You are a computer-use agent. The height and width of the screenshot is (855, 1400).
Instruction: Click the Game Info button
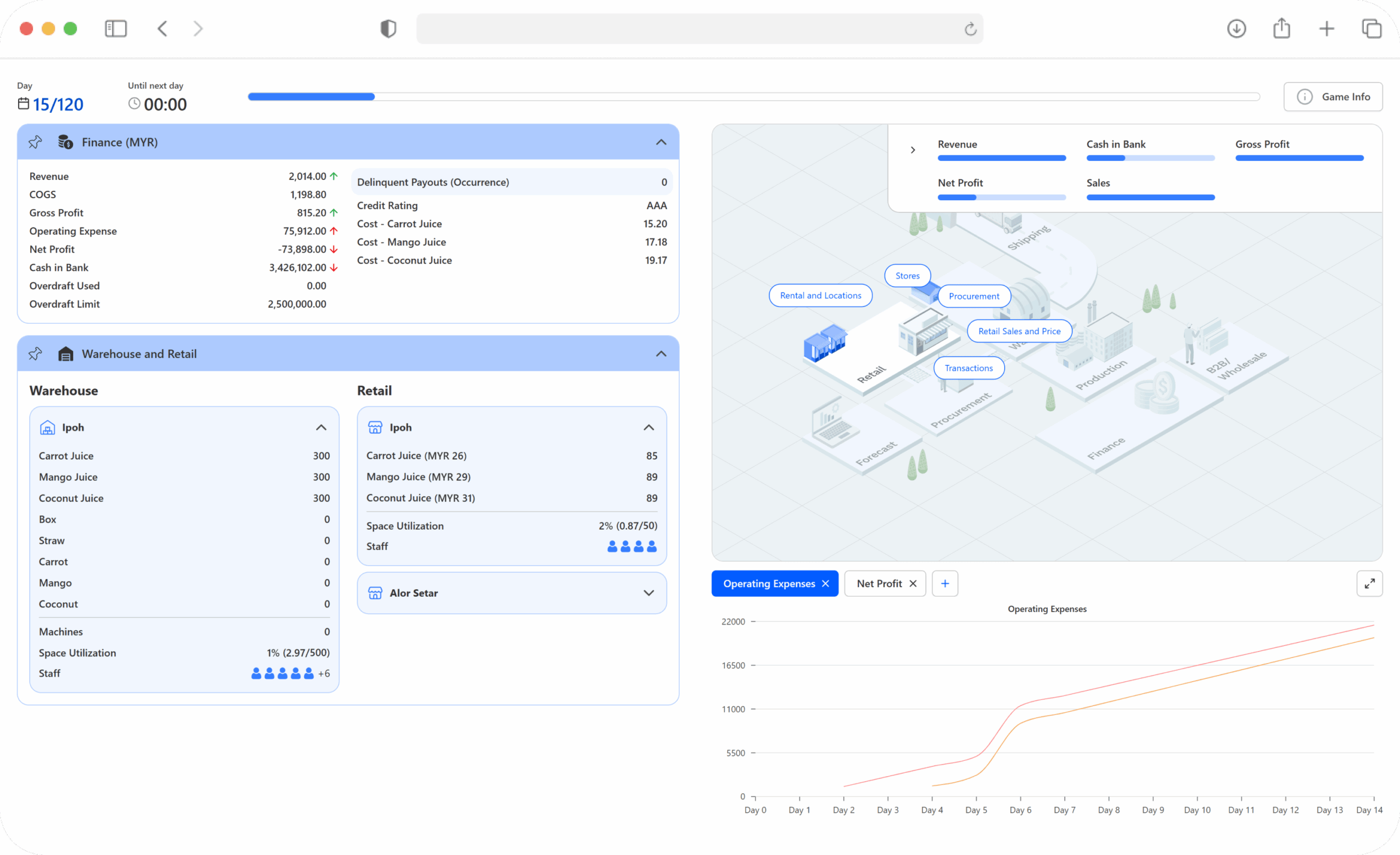click(x=1332, y=97)
